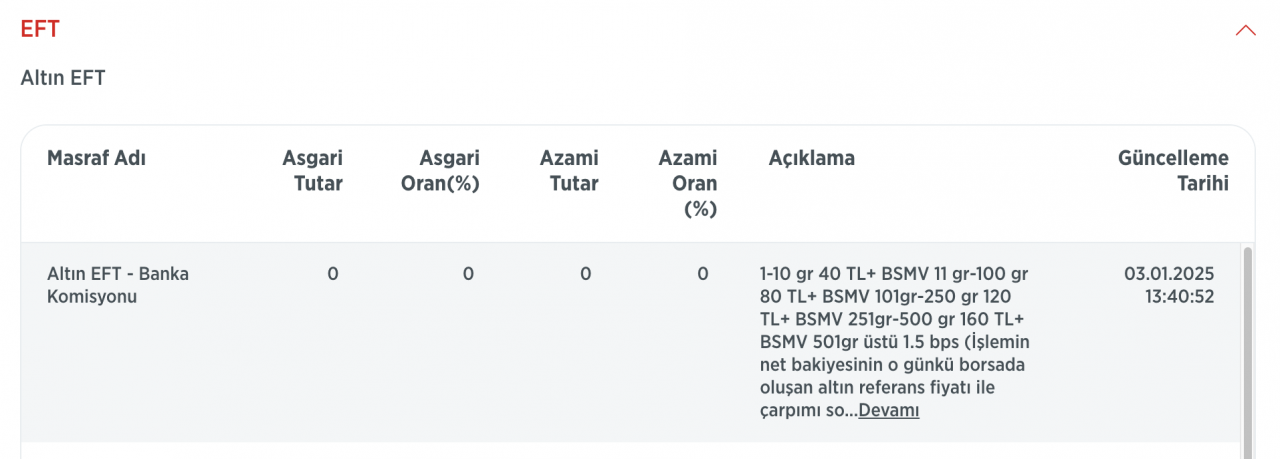Click the Azami Oran value 0 in the row
The image size is (1280, 459).
point(703,274)
